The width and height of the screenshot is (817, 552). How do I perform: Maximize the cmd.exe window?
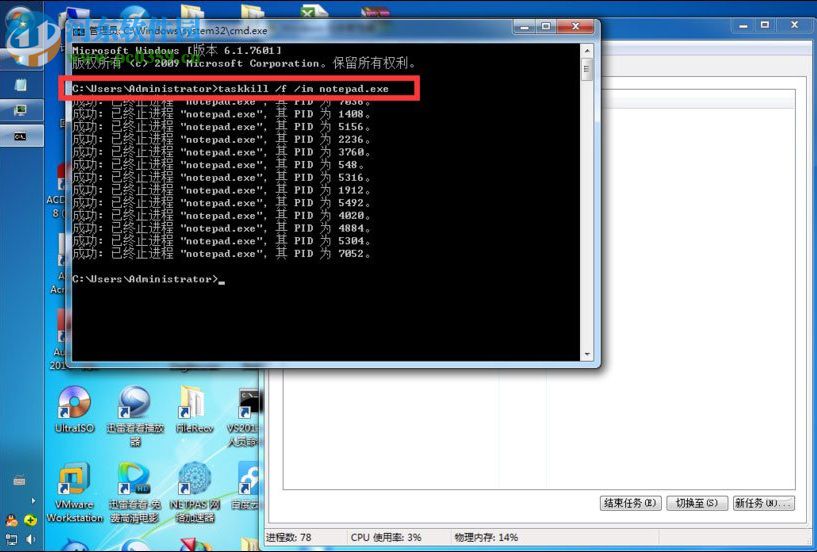pos(546,26)
